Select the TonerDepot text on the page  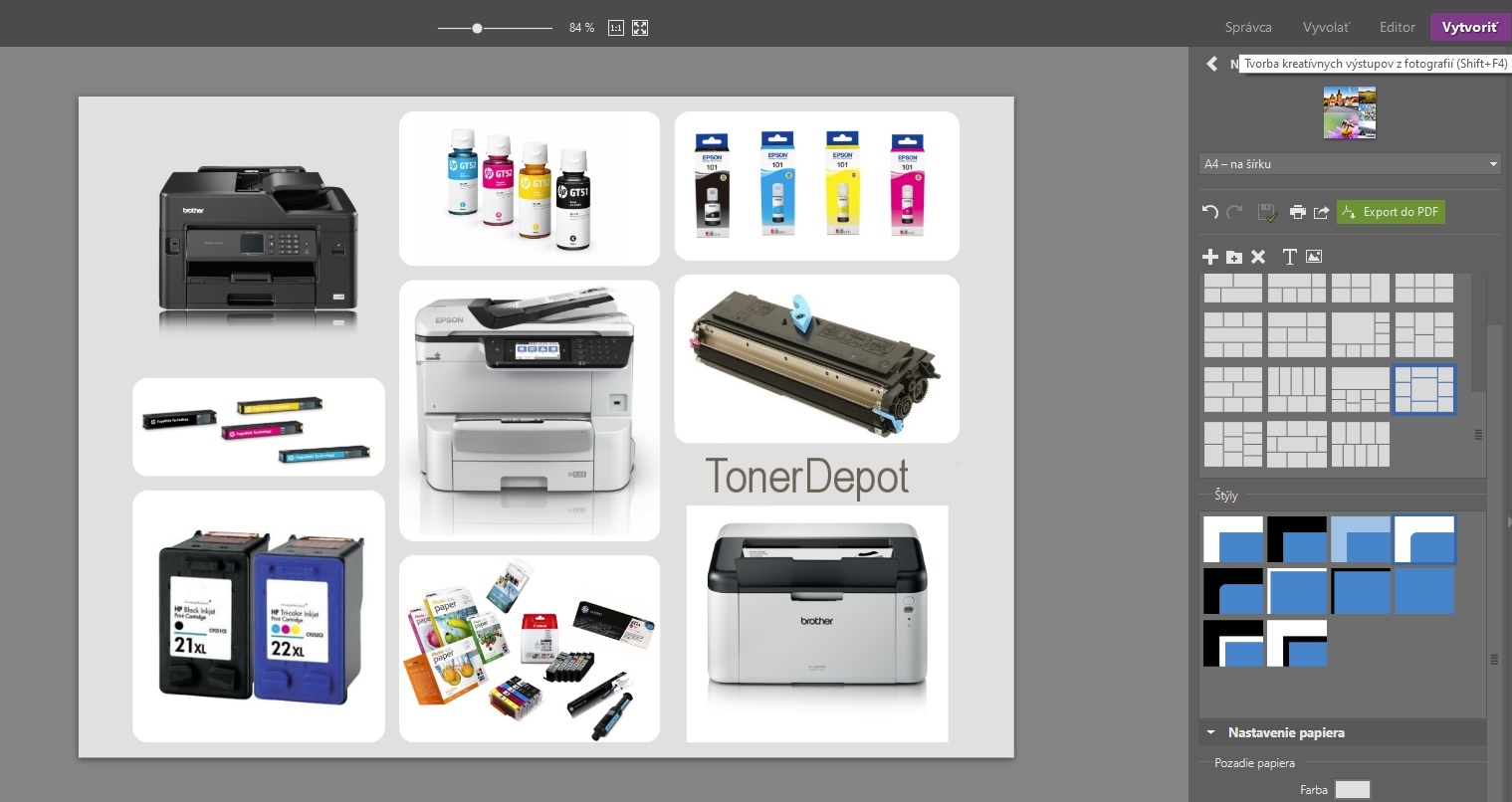click(807, 478)
